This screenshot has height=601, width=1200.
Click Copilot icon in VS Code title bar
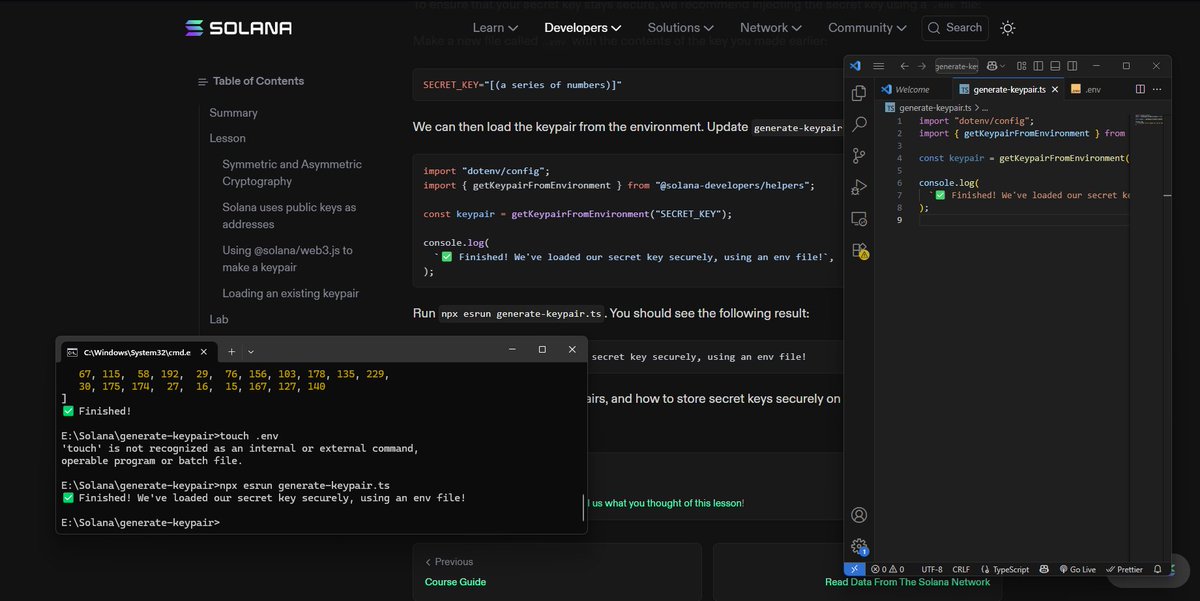click(991, 66)
